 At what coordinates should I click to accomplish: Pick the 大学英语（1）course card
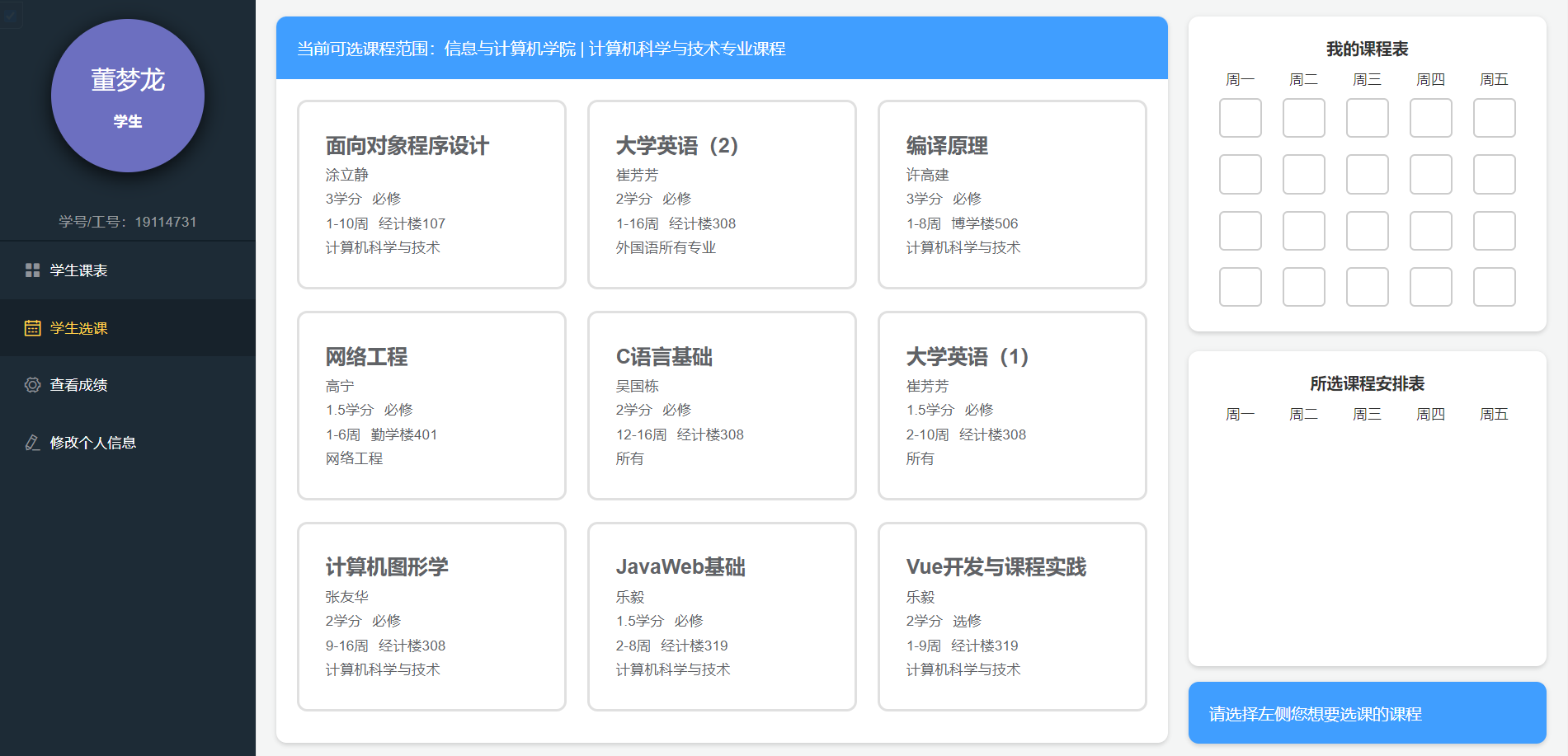tap(1012, 406)
